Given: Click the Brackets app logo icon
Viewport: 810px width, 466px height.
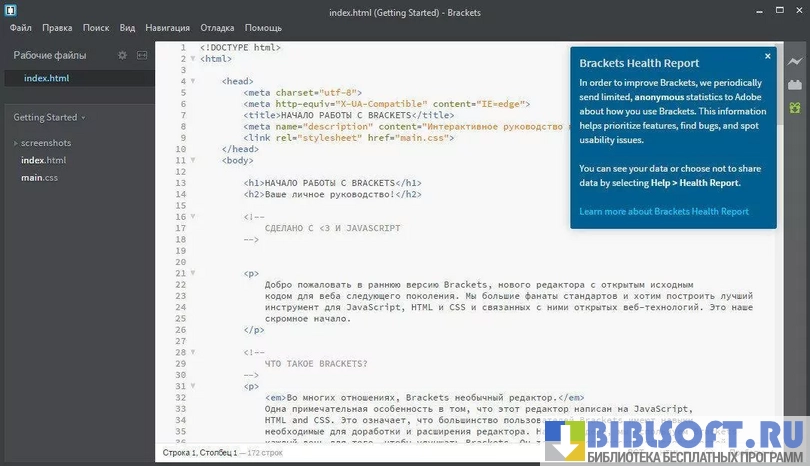Looking at the screenshot, I should [x=11, y=10].
